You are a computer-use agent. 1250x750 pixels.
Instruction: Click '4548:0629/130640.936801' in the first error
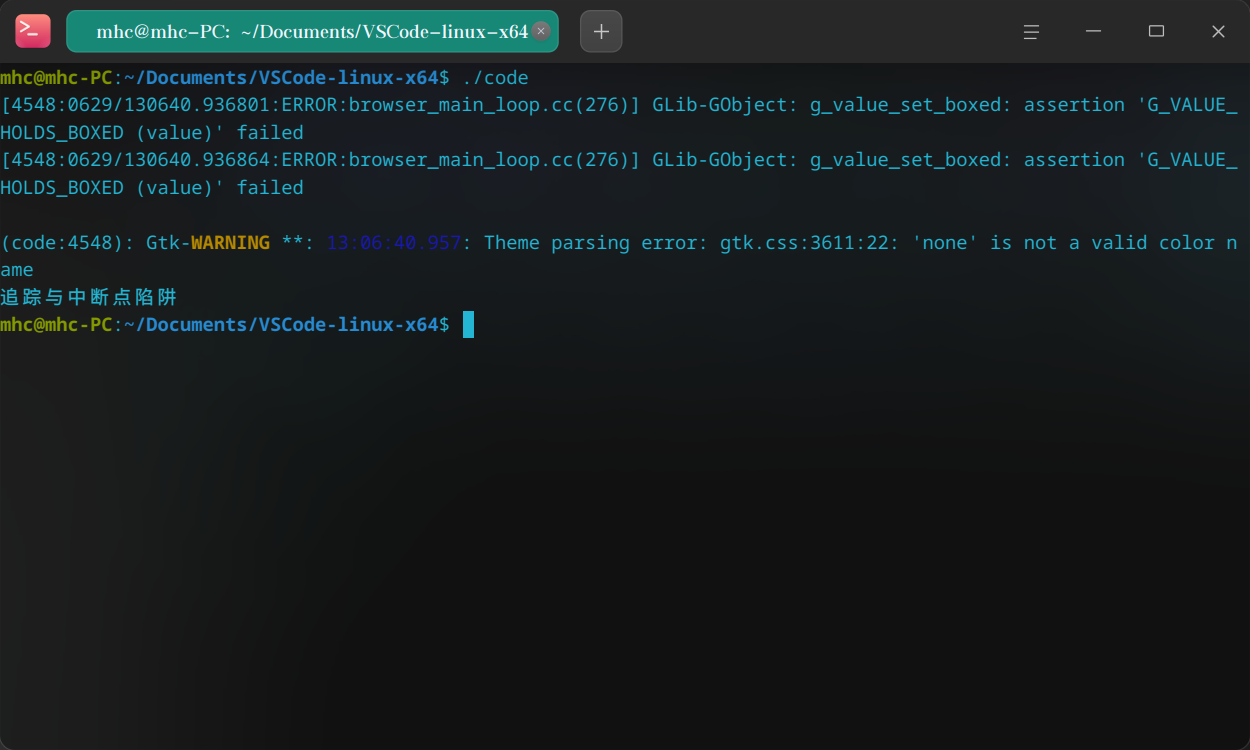coord(141,105)
